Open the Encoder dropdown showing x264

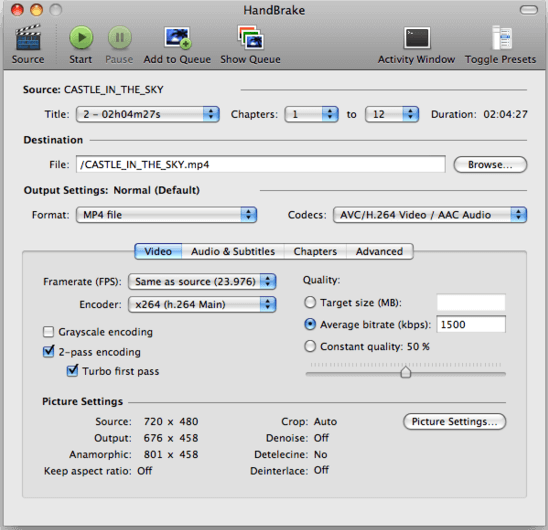(x=202, y=304)
